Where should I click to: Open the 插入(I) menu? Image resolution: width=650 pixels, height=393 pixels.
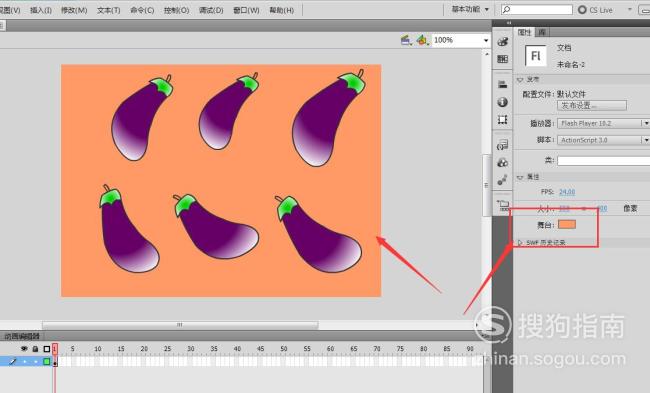pos(41,10)
